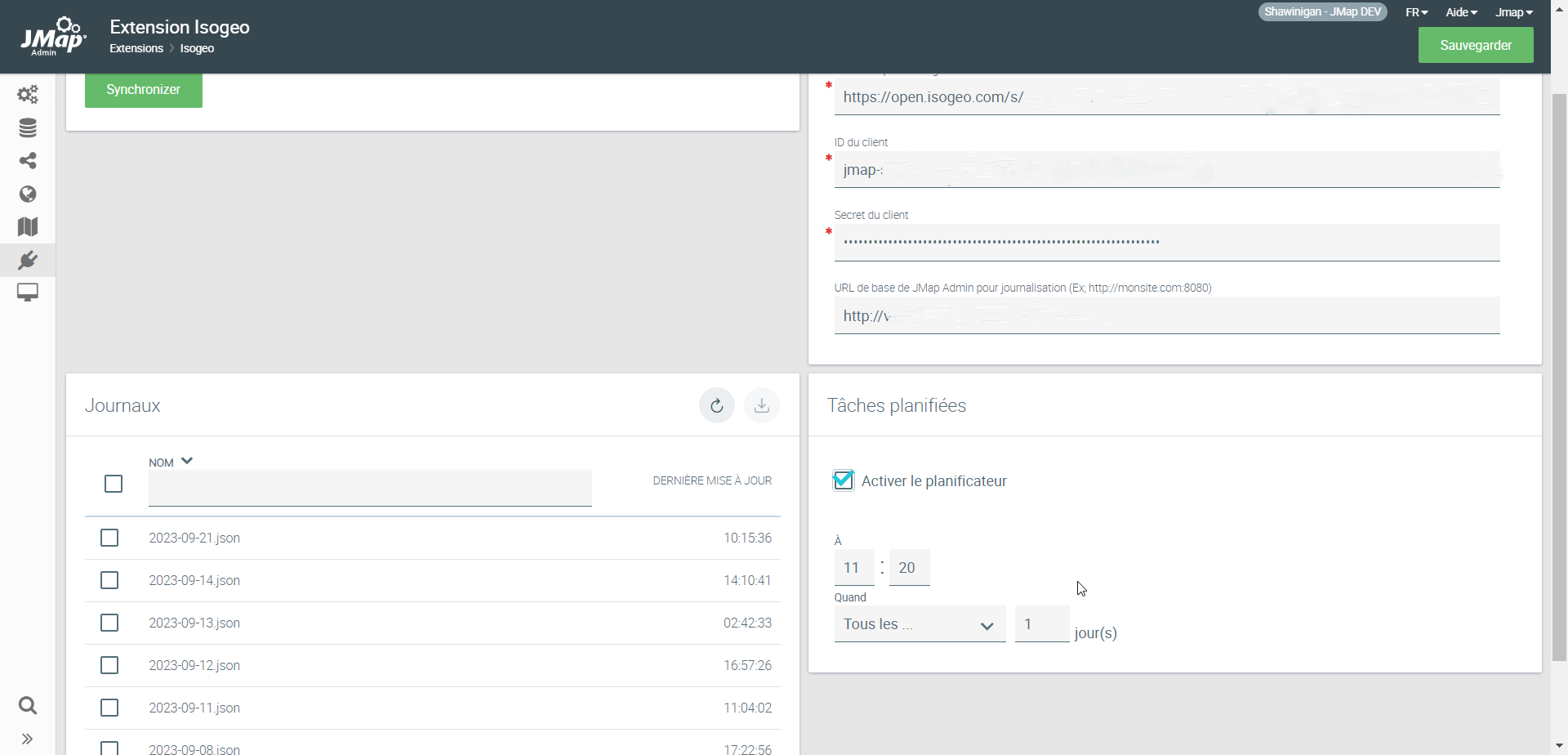The width and height of the screenshot is (1568, 755).
Task: Click the 2023-09-14.json file name
Action: coord(194,580)
